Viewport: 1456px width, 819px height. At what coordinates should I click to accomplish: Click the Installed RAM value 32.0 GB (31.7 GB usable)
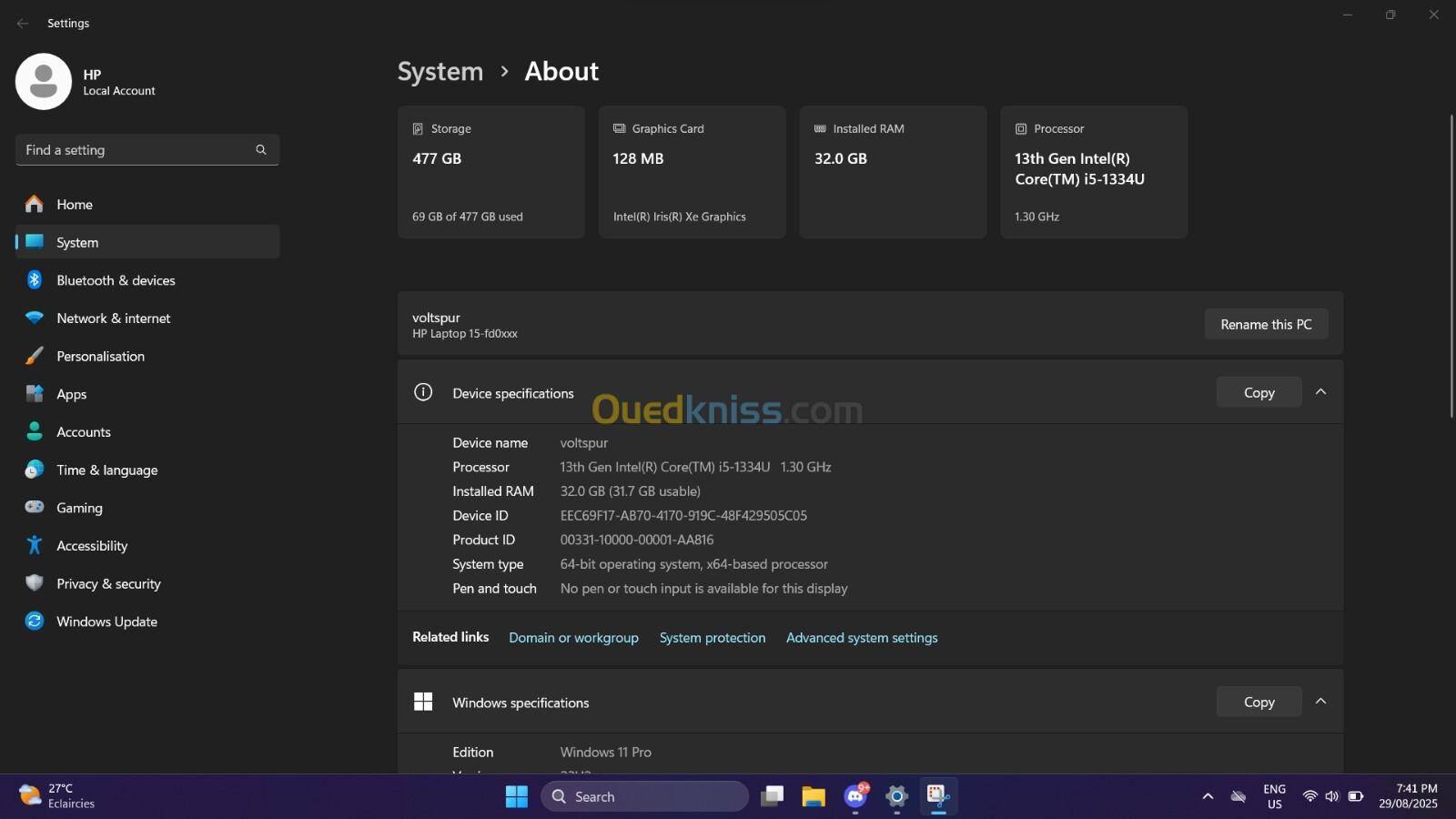coord(631,491)
